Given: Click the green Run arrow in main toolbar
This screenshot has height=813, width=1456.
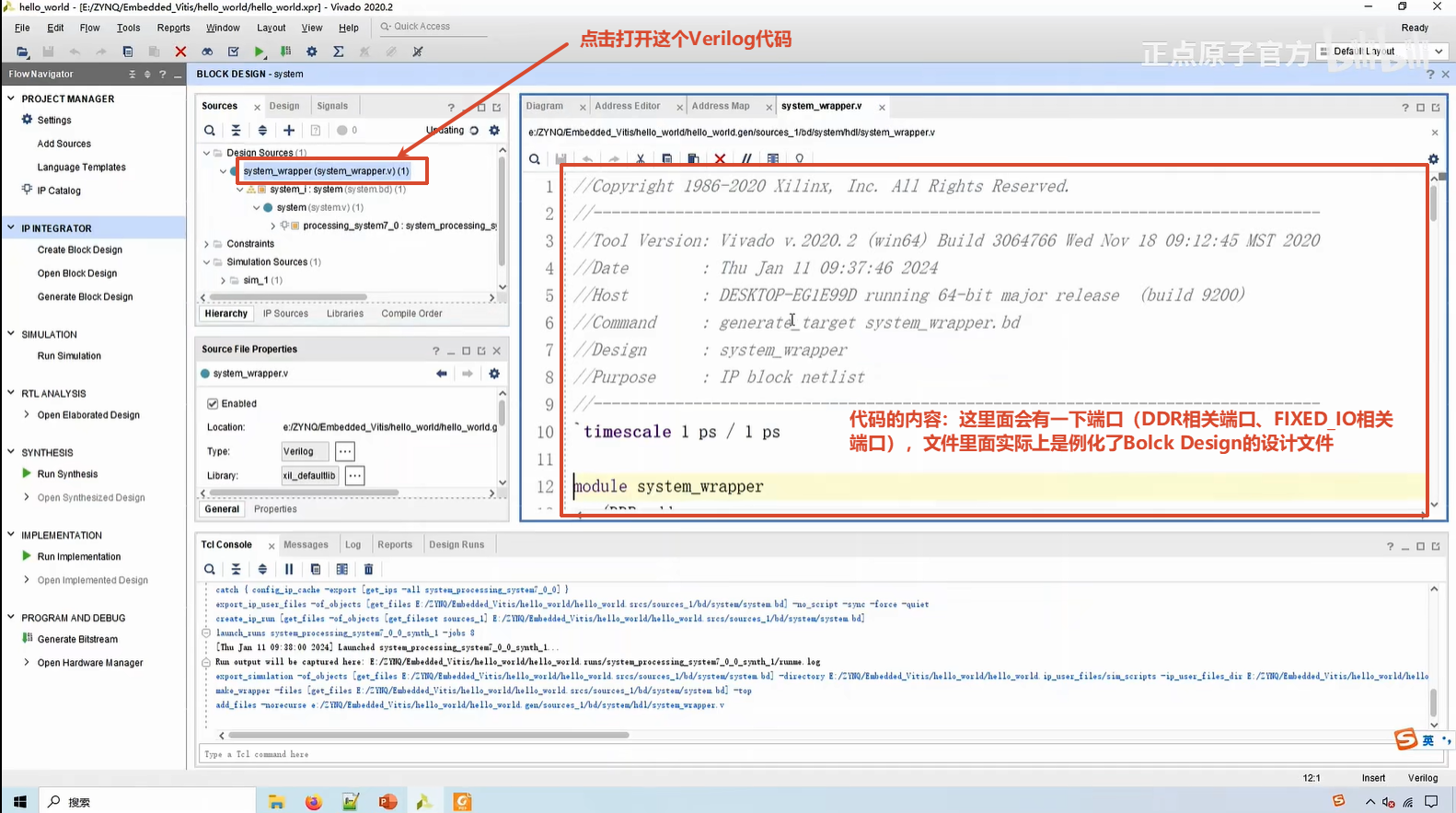Looking at the screenshot, I should click(x=260, y=52).
